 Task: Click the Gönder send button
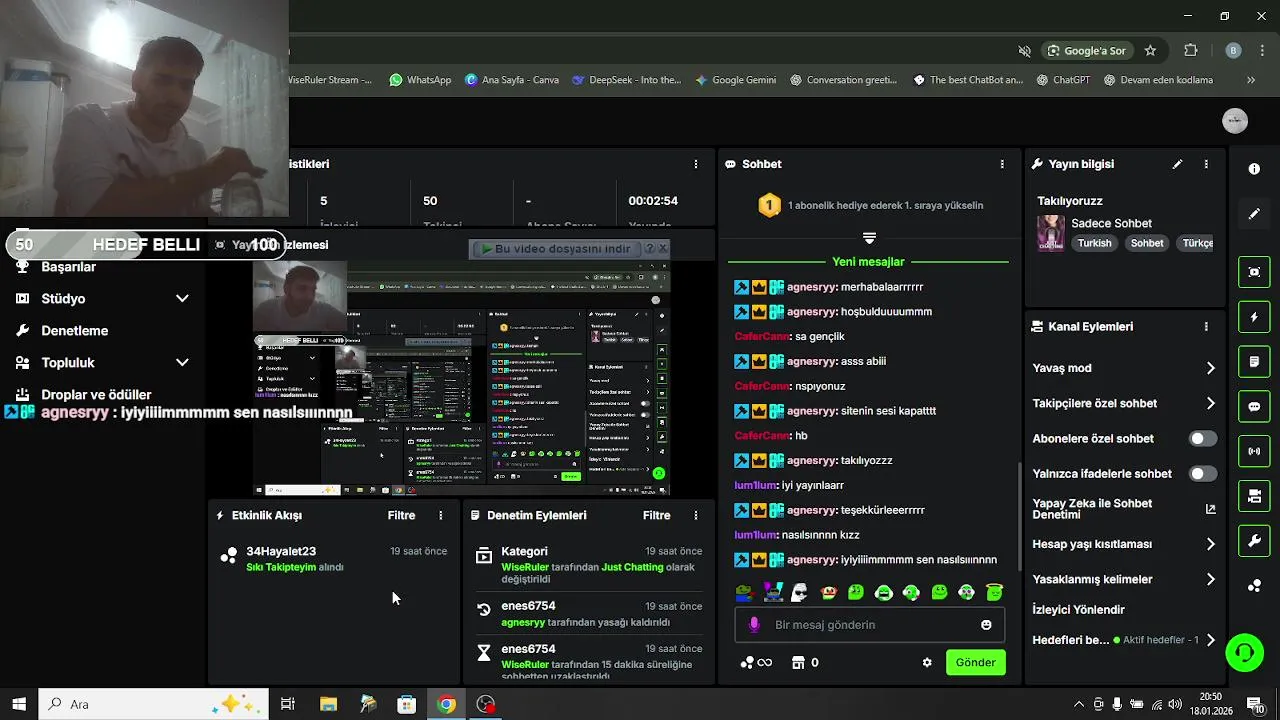975,662
